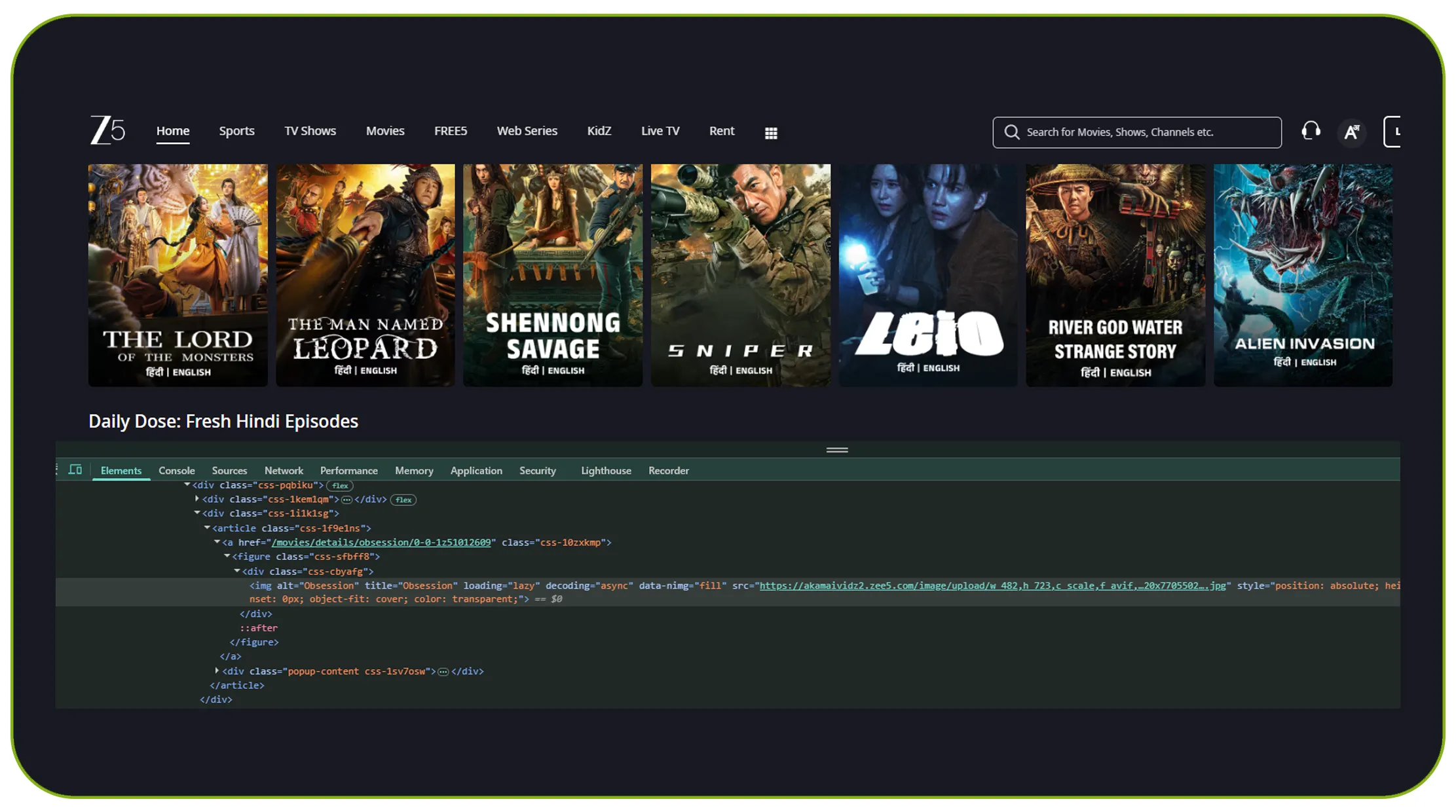Open the Network tab

coord(284,471)
